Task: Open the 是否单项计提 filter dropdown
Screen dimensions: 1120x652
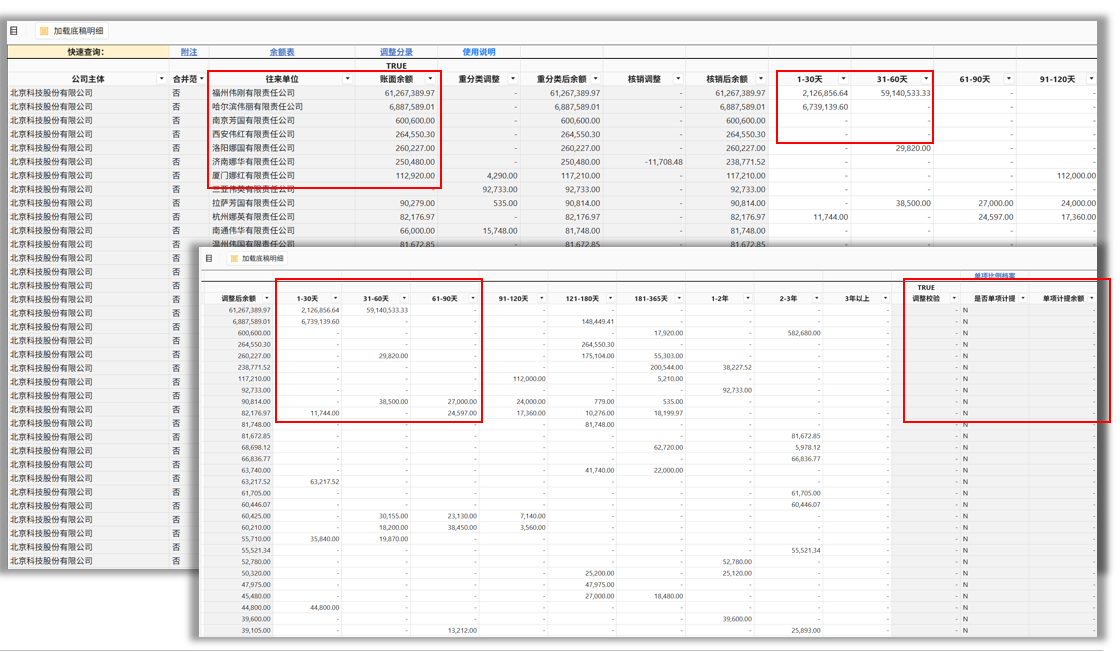Action: tap(1023, 299)
